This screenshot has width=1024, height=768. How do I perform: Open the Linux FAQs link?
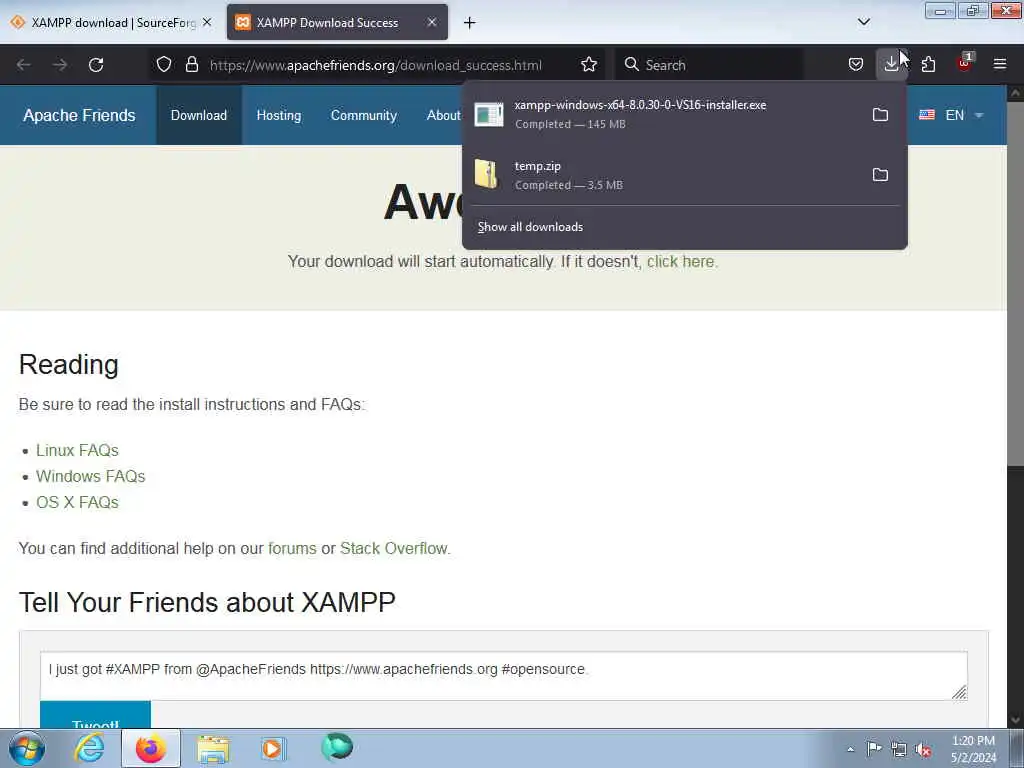tap(77, 450)
